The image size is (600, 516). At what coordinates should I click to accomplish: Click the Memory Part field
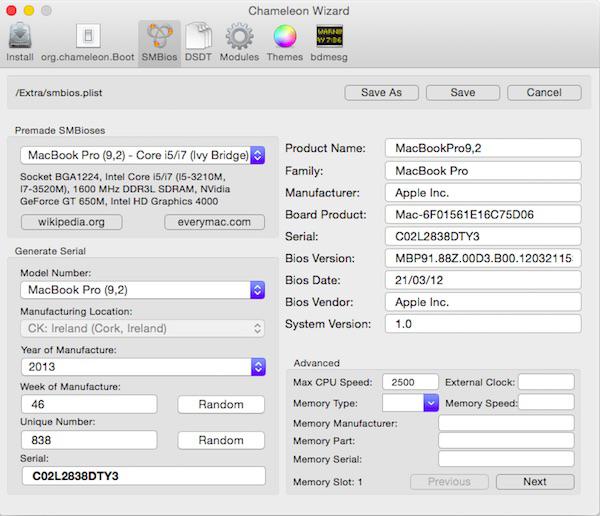coord(506,441)
